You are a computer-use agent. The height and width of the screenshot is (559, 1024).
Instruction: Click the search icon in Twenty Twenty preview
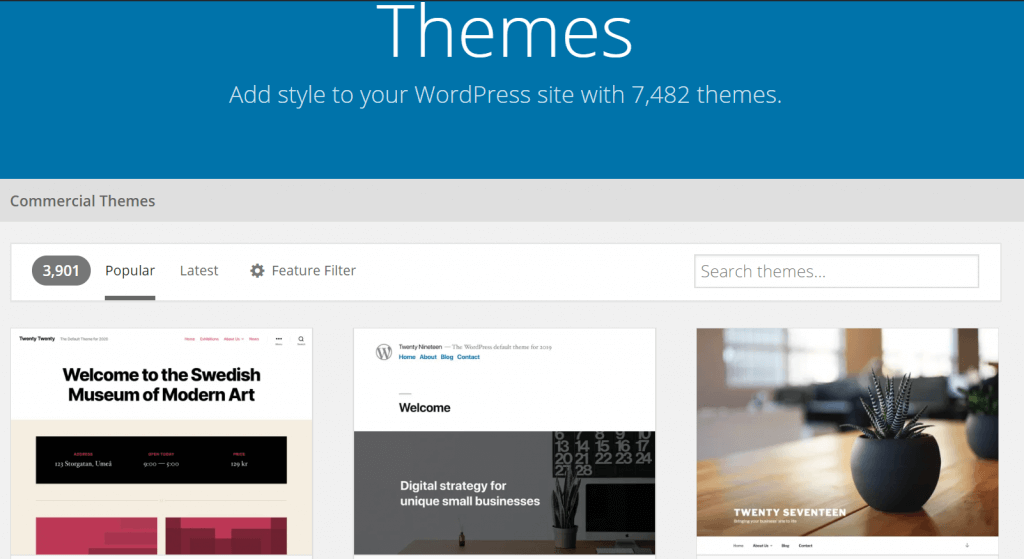(x=301, y=340)
